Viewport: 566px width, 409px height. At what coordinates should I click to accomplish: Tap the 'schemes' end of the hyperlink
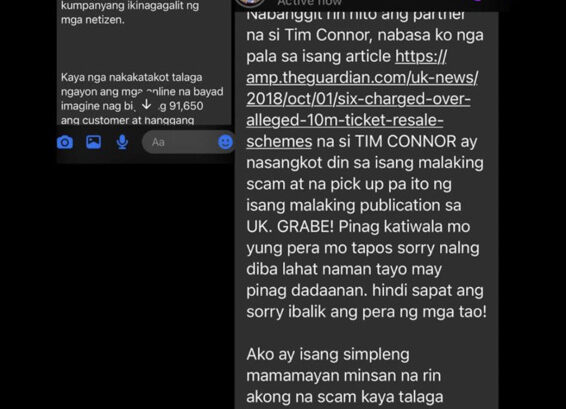point(279,141)
